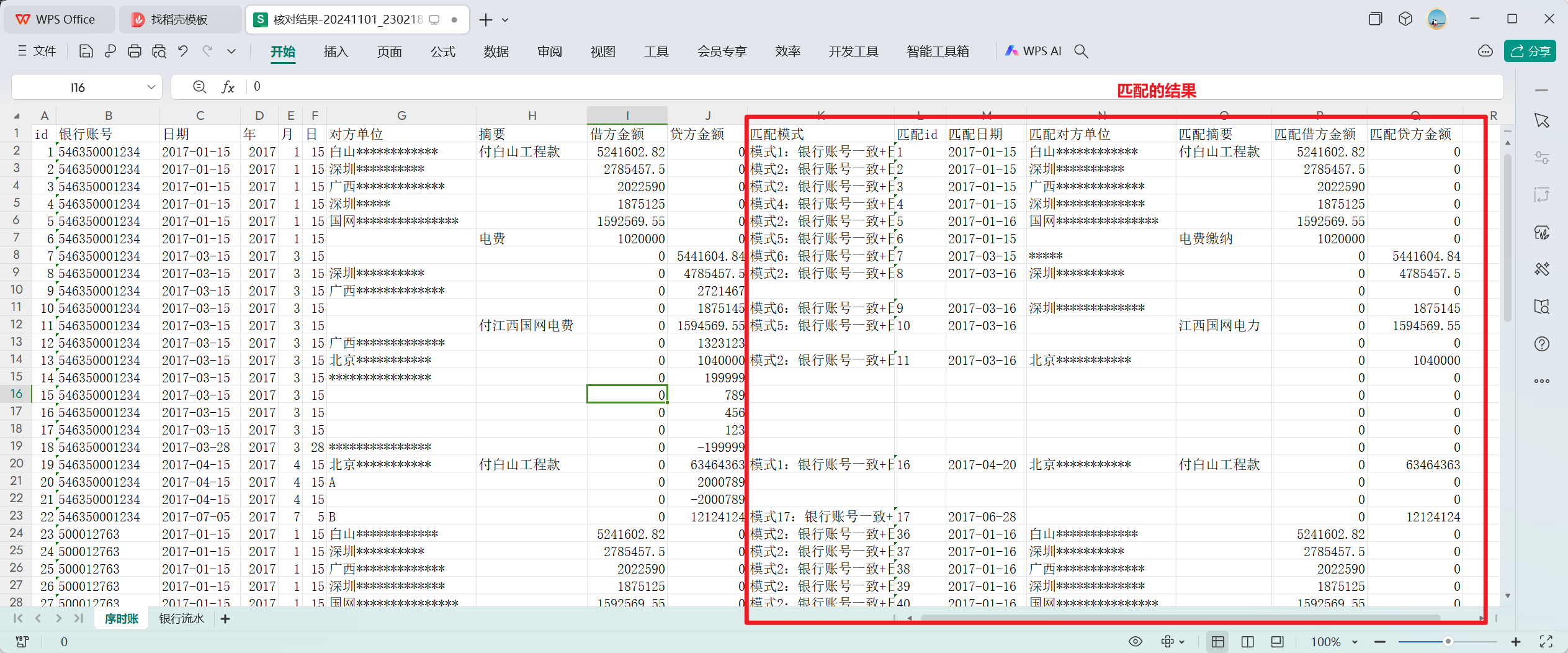Open the help icon in right sidebar
Image resolution: width=1568 pixels, height=653 pixels.
click(x=1542, y=345)
